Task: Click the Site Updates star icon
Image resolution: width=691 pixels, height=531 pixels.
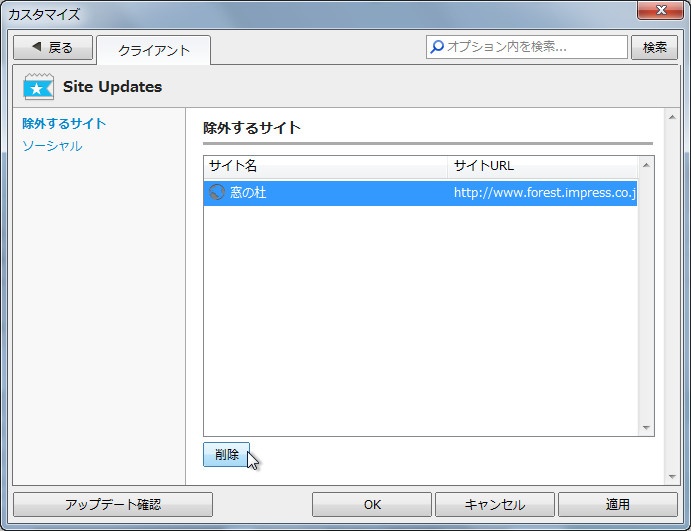Action: tap(39, 87)
